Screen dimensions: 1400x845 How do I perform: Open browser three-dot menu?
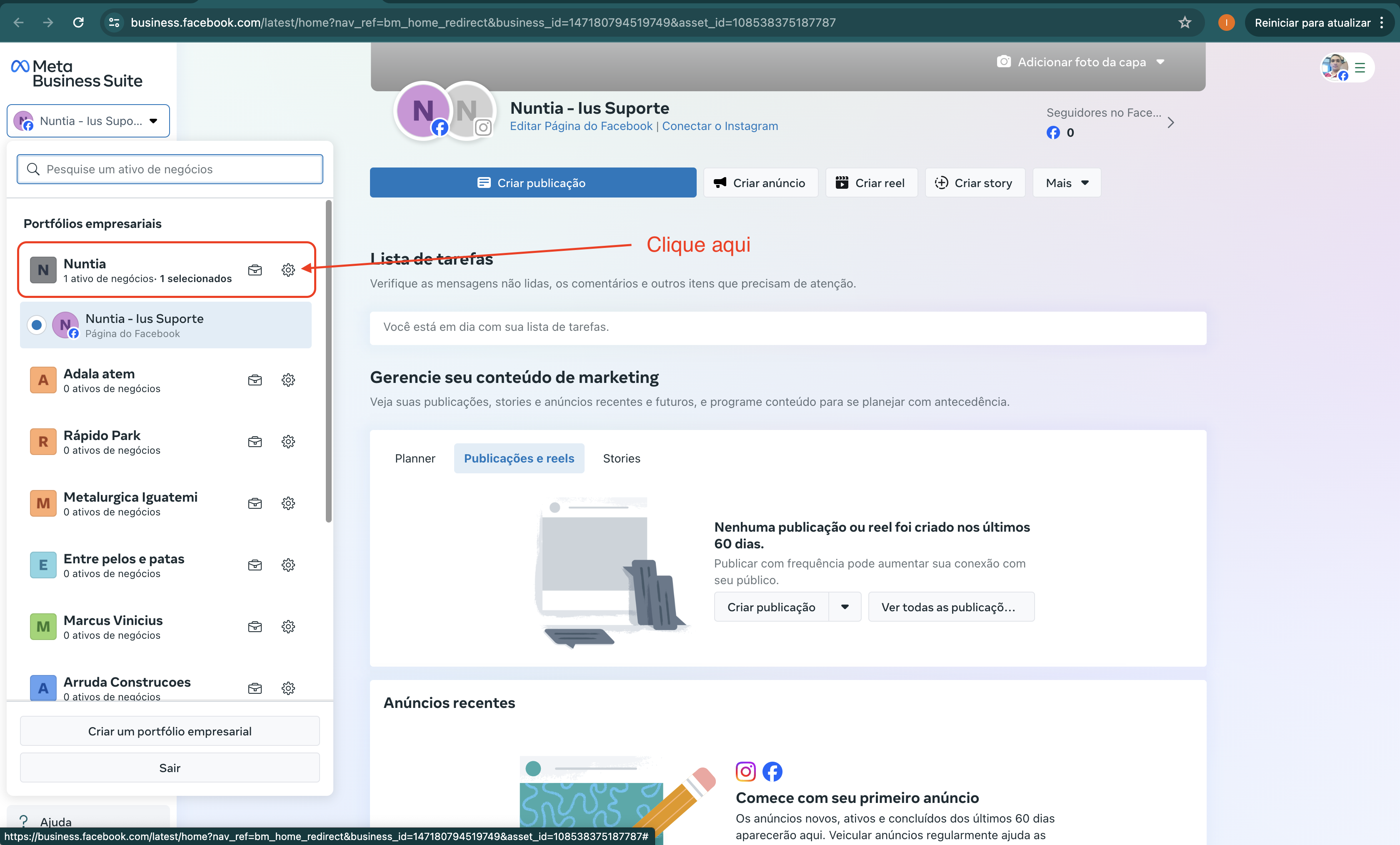tap(1382, 22)
